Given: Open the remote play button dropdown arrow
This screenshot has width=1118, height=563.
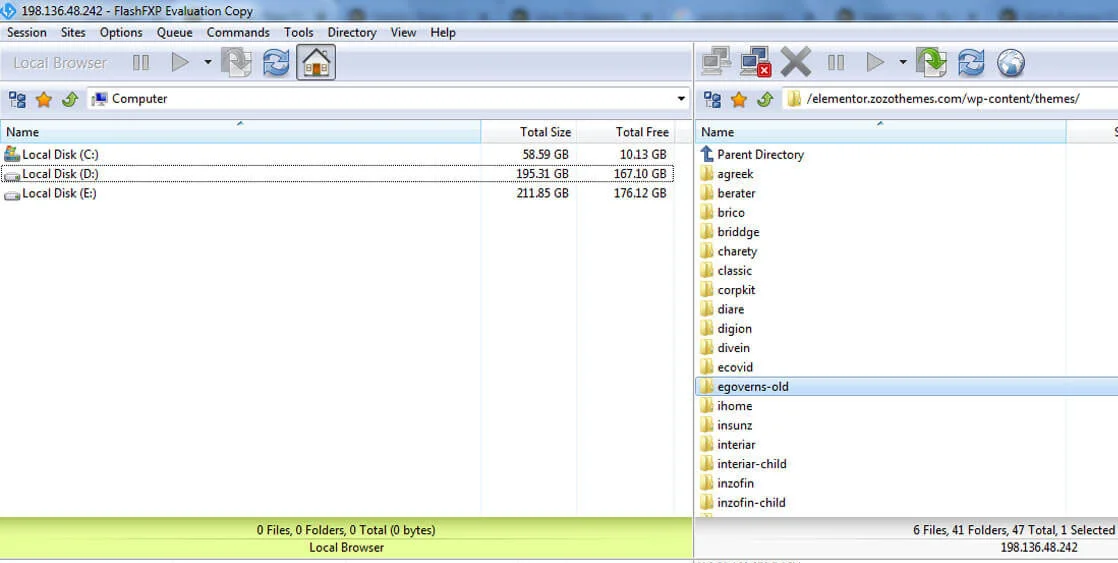Looking at the screenshot, I should pos(902,63).
